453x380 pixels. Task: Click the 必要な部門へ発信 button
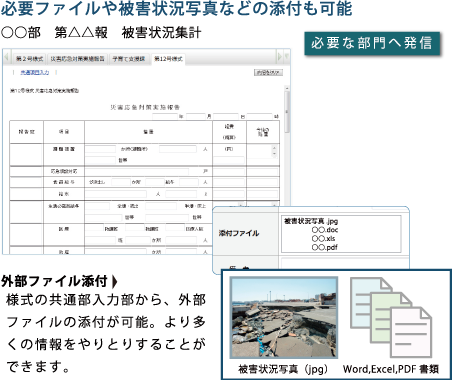click(x=372, y=43)
